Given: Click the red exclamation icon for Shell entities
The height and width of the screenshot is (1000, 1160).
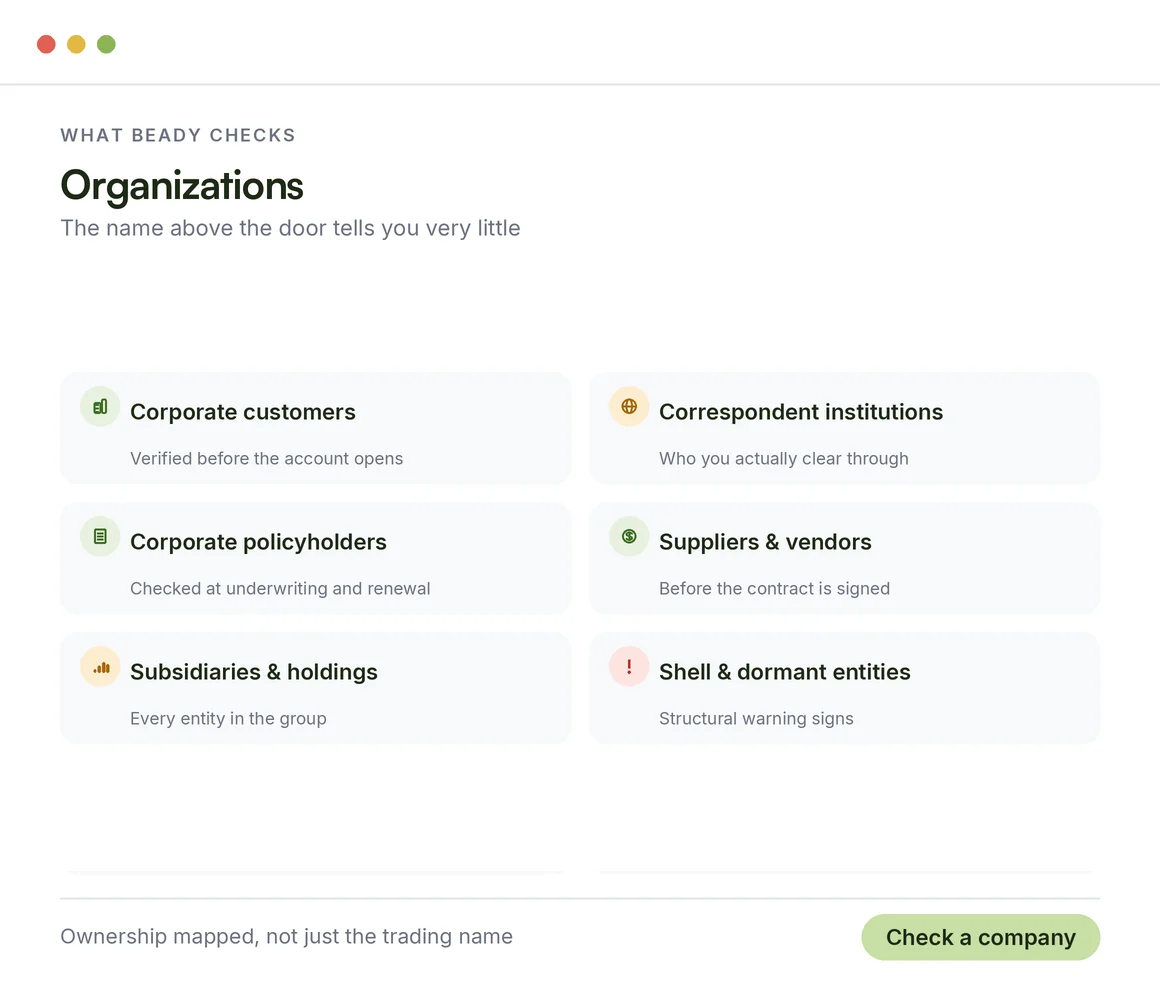Looking at the screenshot, I should (629, 666).
